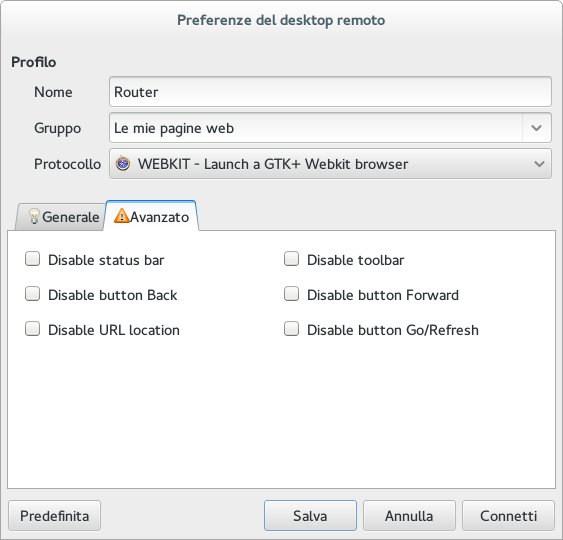Click the dialog title Preferenze del desktop remoto
The image size is (563, 540).
[x=281, y=20]
